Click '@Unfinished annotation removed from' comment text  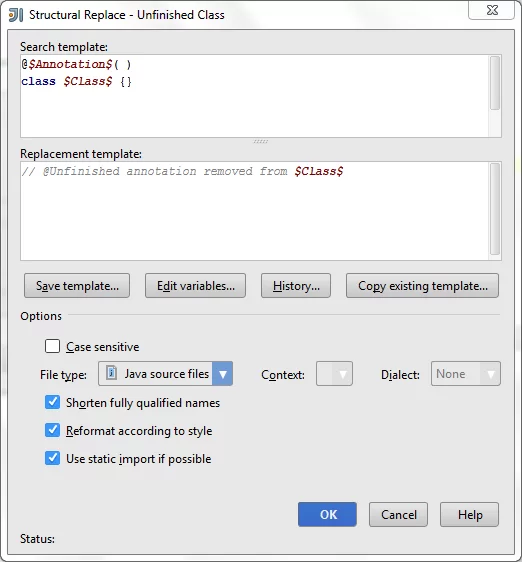(165, 171)
